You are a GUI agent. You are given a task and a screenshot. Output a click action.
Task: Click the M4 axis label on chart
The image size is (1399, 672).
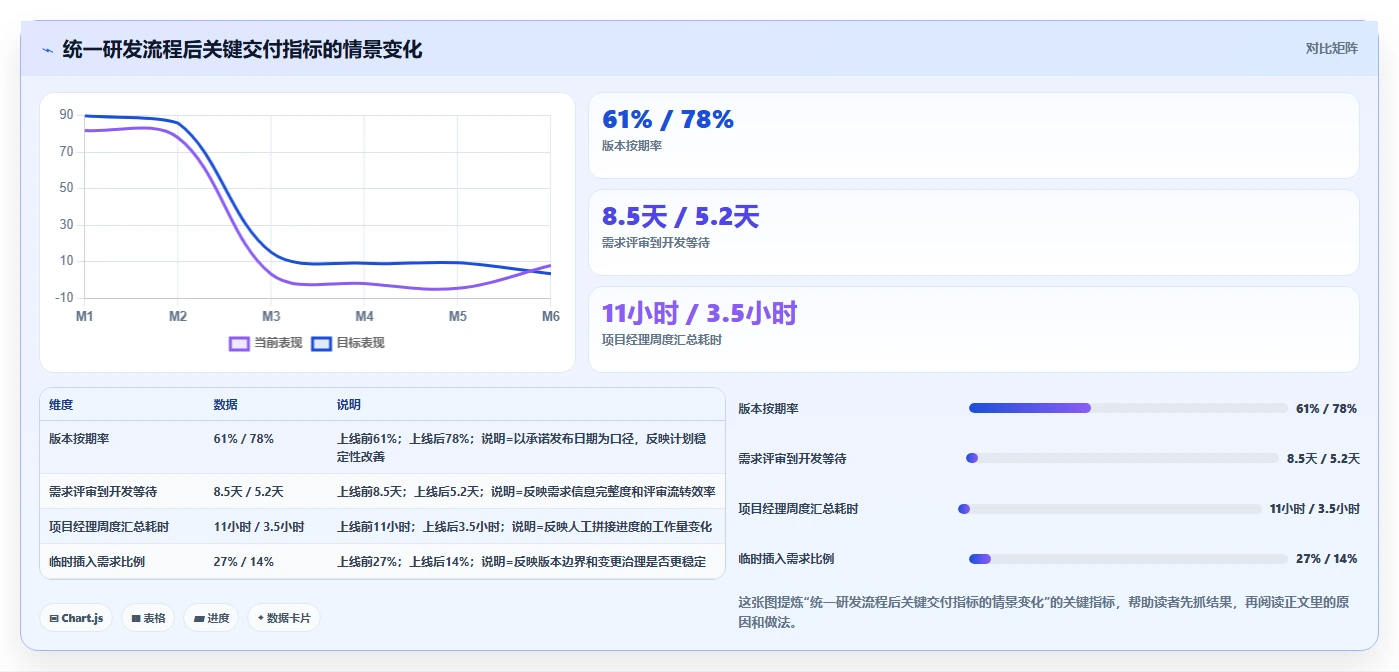pos(364,316)
